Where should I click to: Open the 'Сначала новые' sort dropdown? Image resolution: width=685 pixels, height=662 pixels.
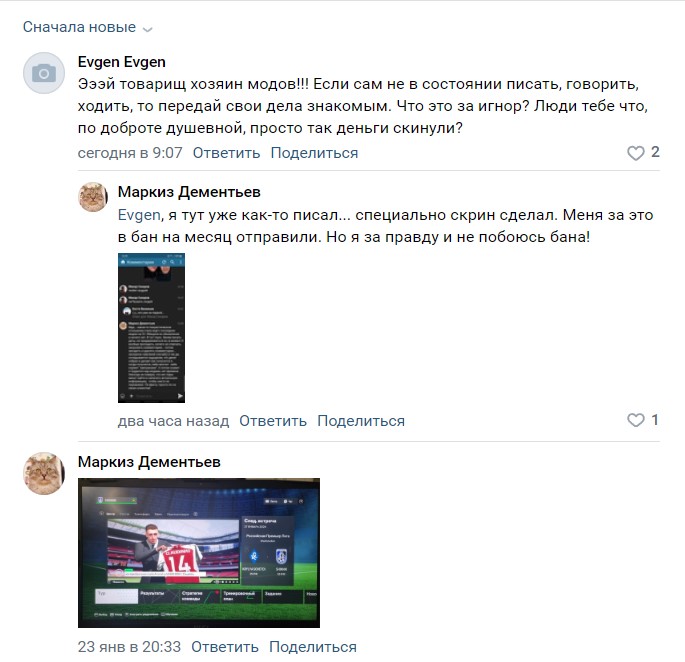(x=87, y=27)
